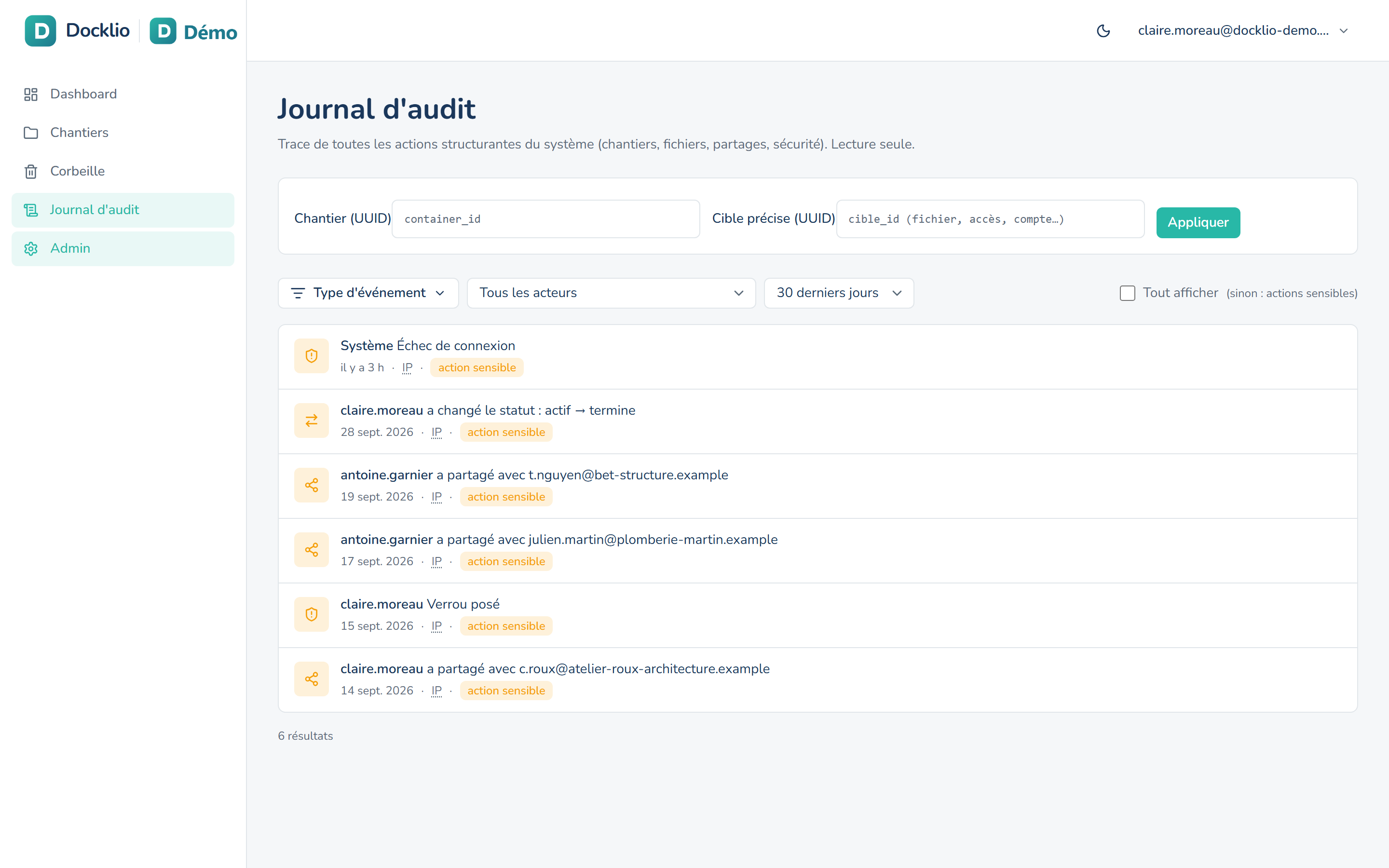
Task: Click swap icon of statut change entry
Action: (312, 421)
